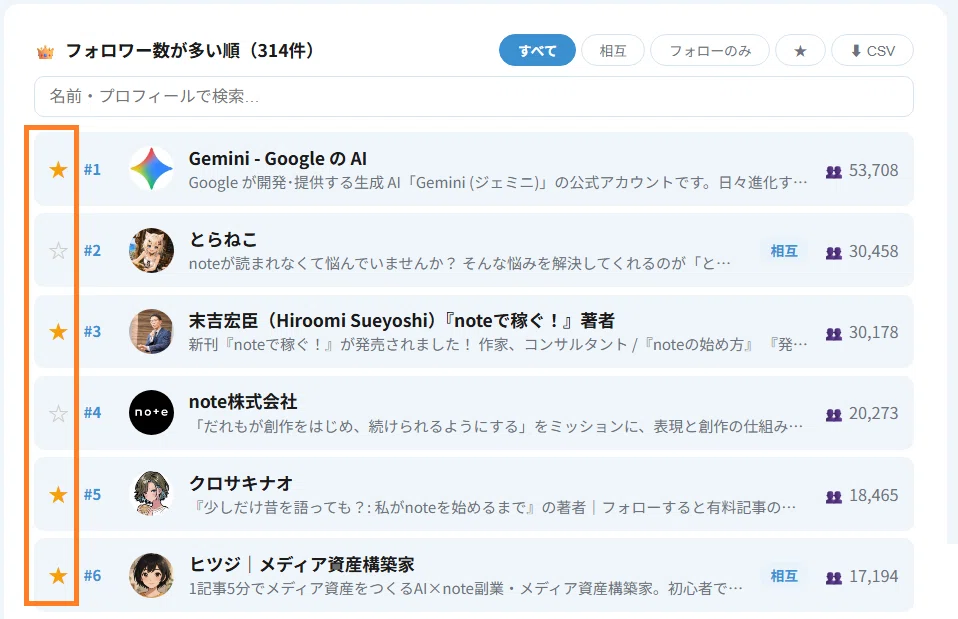Click the #2 rank number
This screenshot has width=958, height=619.
[92, 251]
